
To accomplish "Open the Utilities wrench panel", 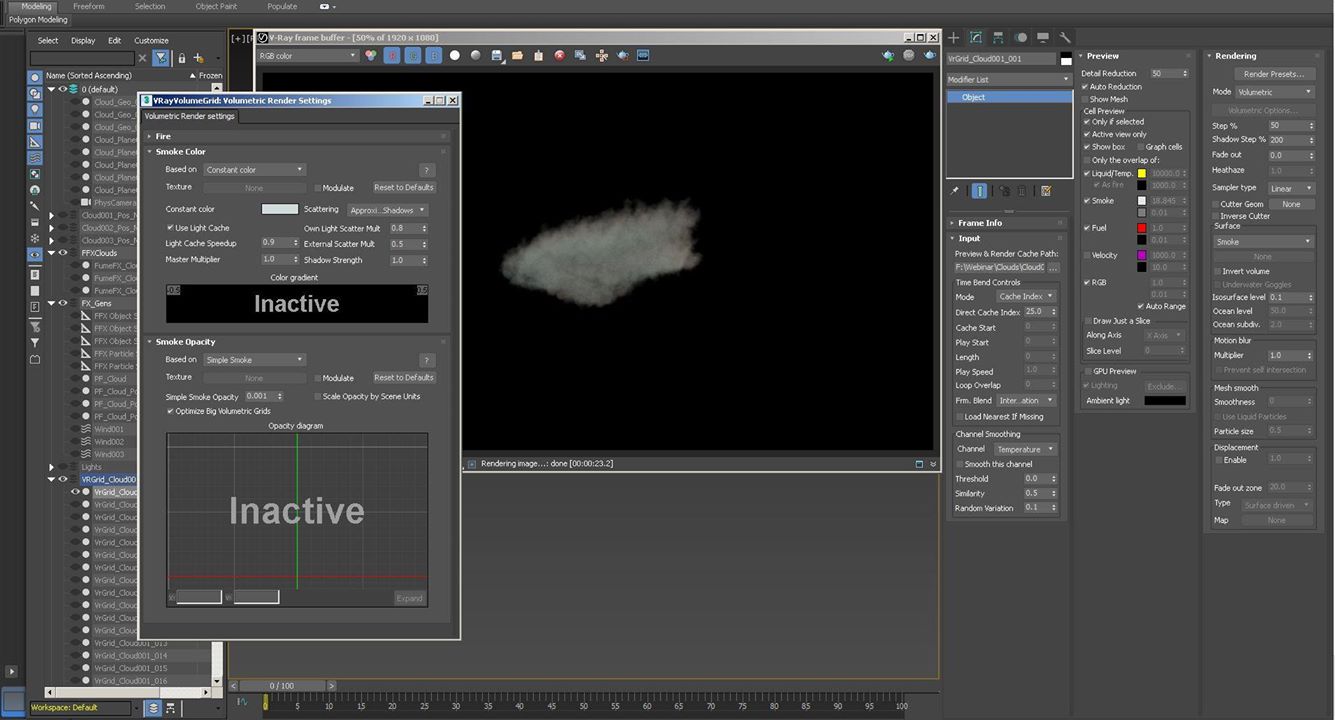I will [x=1065, y=38].
